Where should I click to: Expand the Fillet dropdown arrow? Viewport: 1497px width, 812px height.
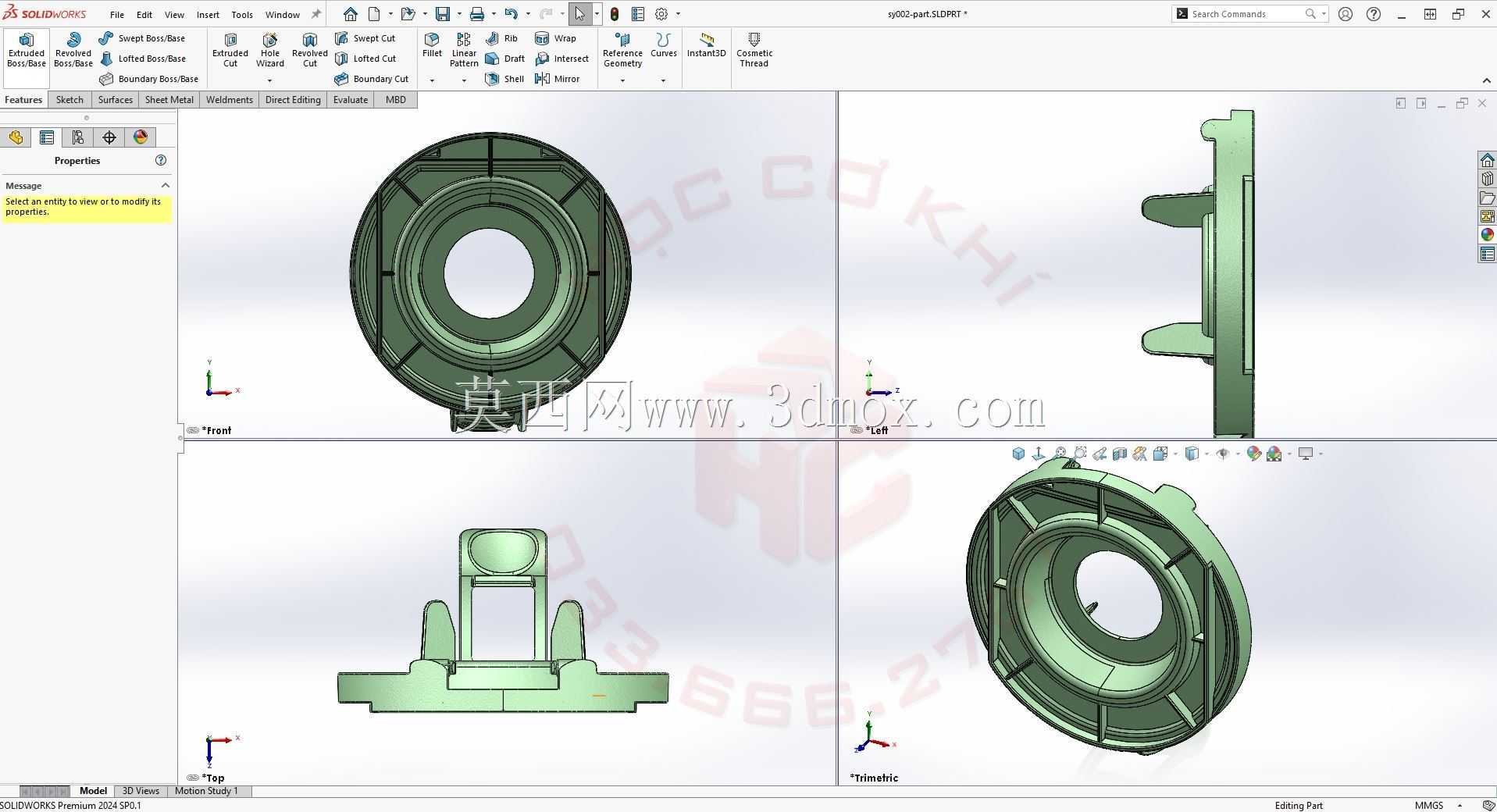(x=432, y=80)
